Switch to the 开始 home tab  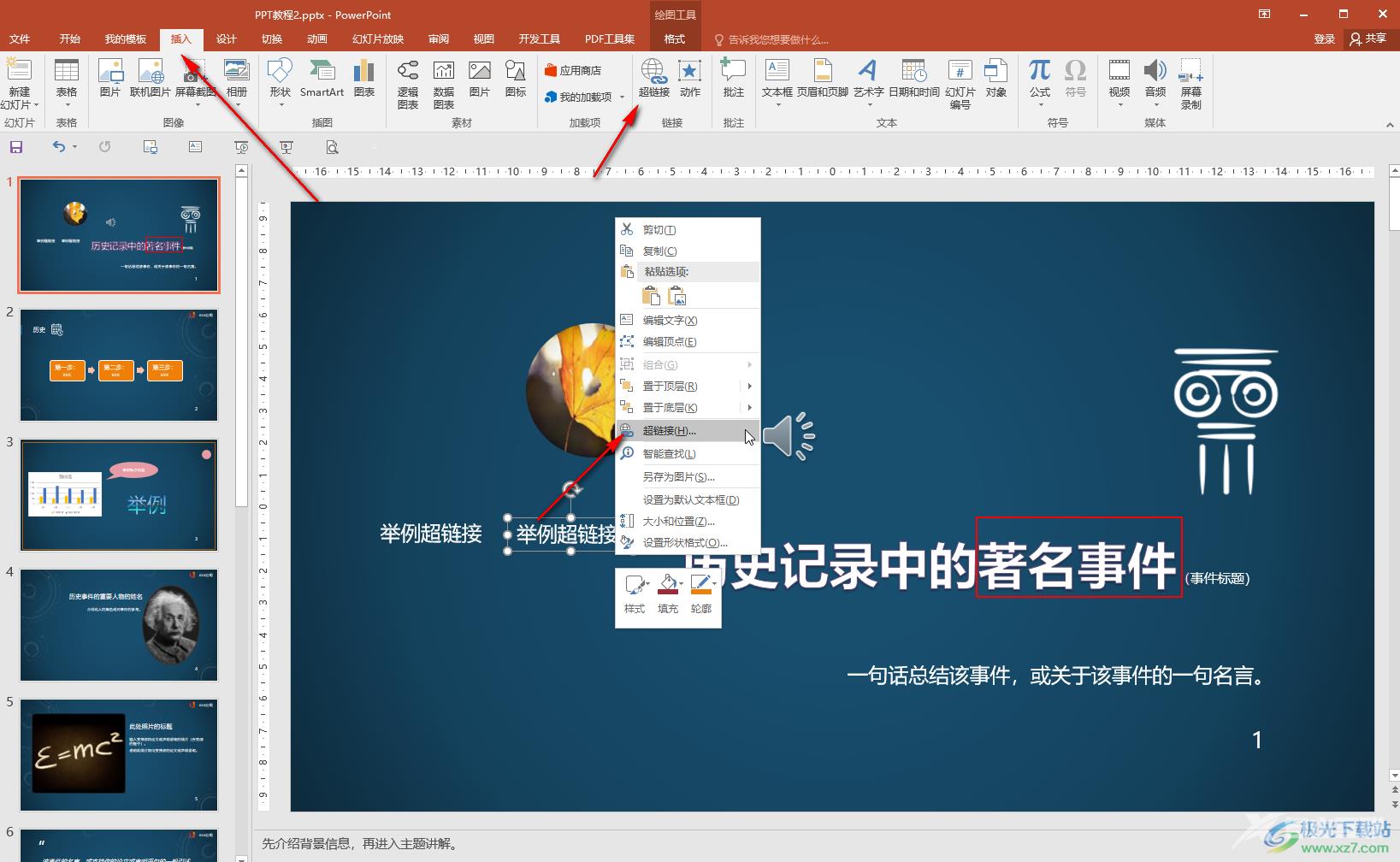coord(70,39)
